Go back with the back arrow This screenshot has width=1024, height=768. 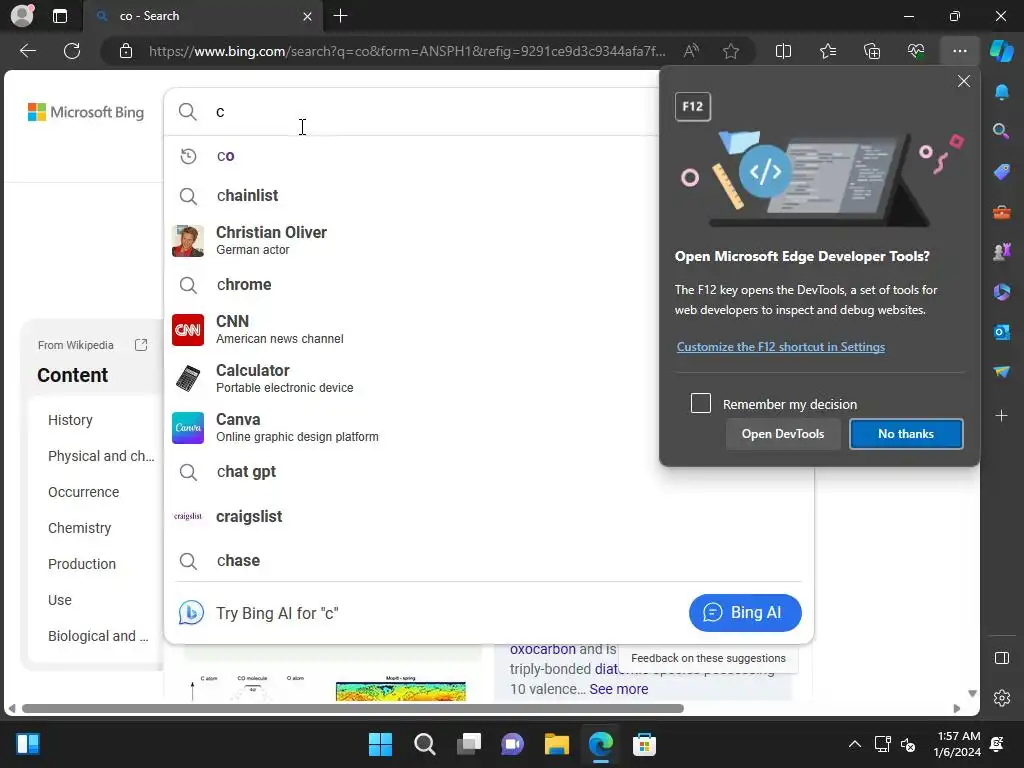coord(28,51)
